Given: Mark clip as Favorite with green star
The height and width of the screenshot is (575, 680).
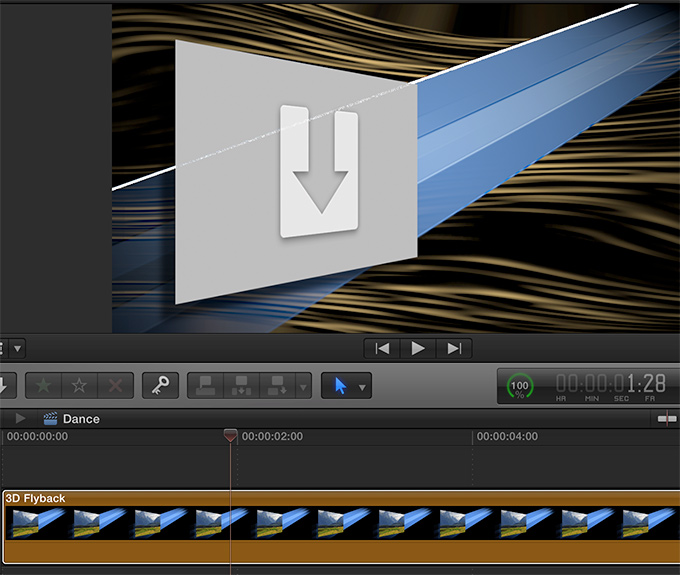Looking at the screenshot, I should coord(44,385).
